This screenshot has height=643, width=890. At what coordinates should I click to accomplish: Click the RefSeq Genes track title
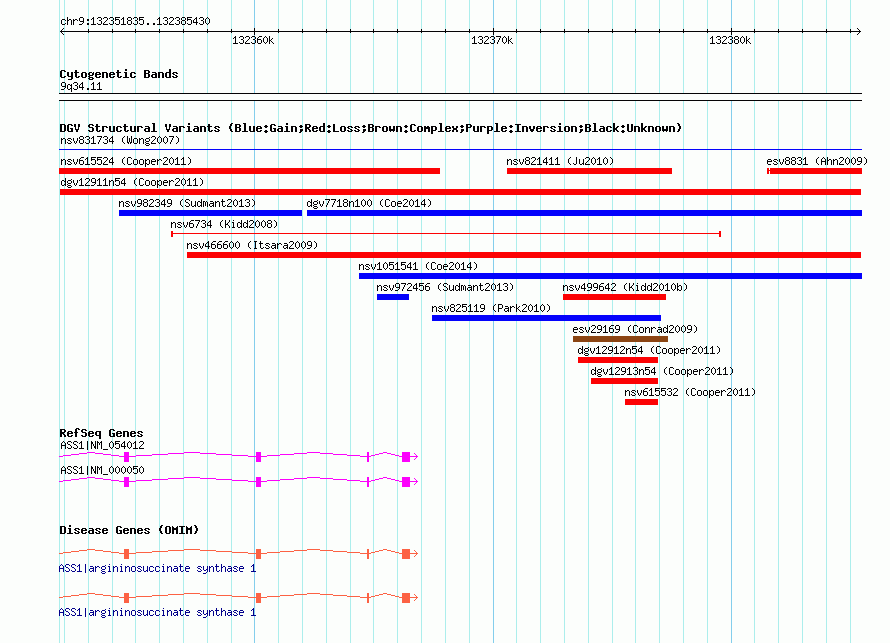click(101, 433)
